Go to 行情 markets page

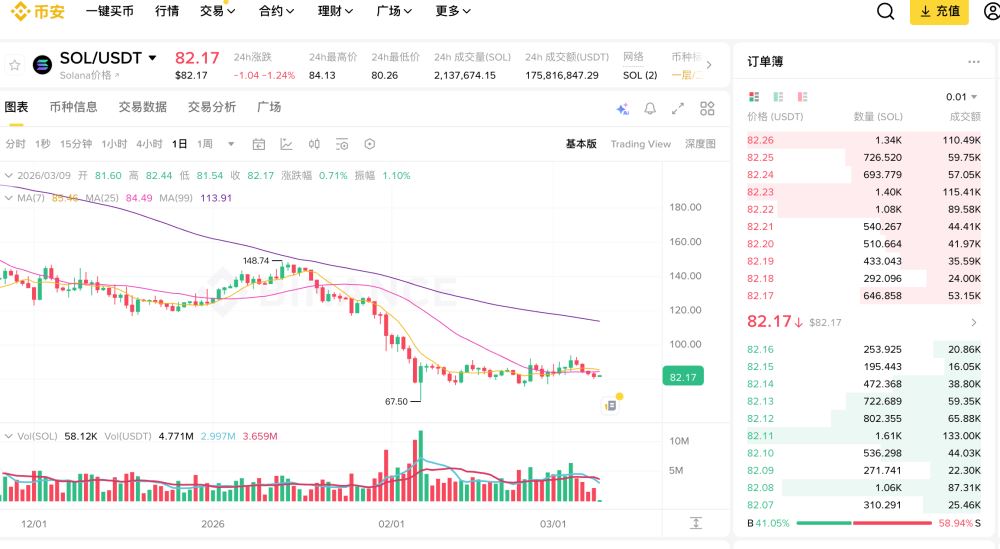(x=167, y=11)
